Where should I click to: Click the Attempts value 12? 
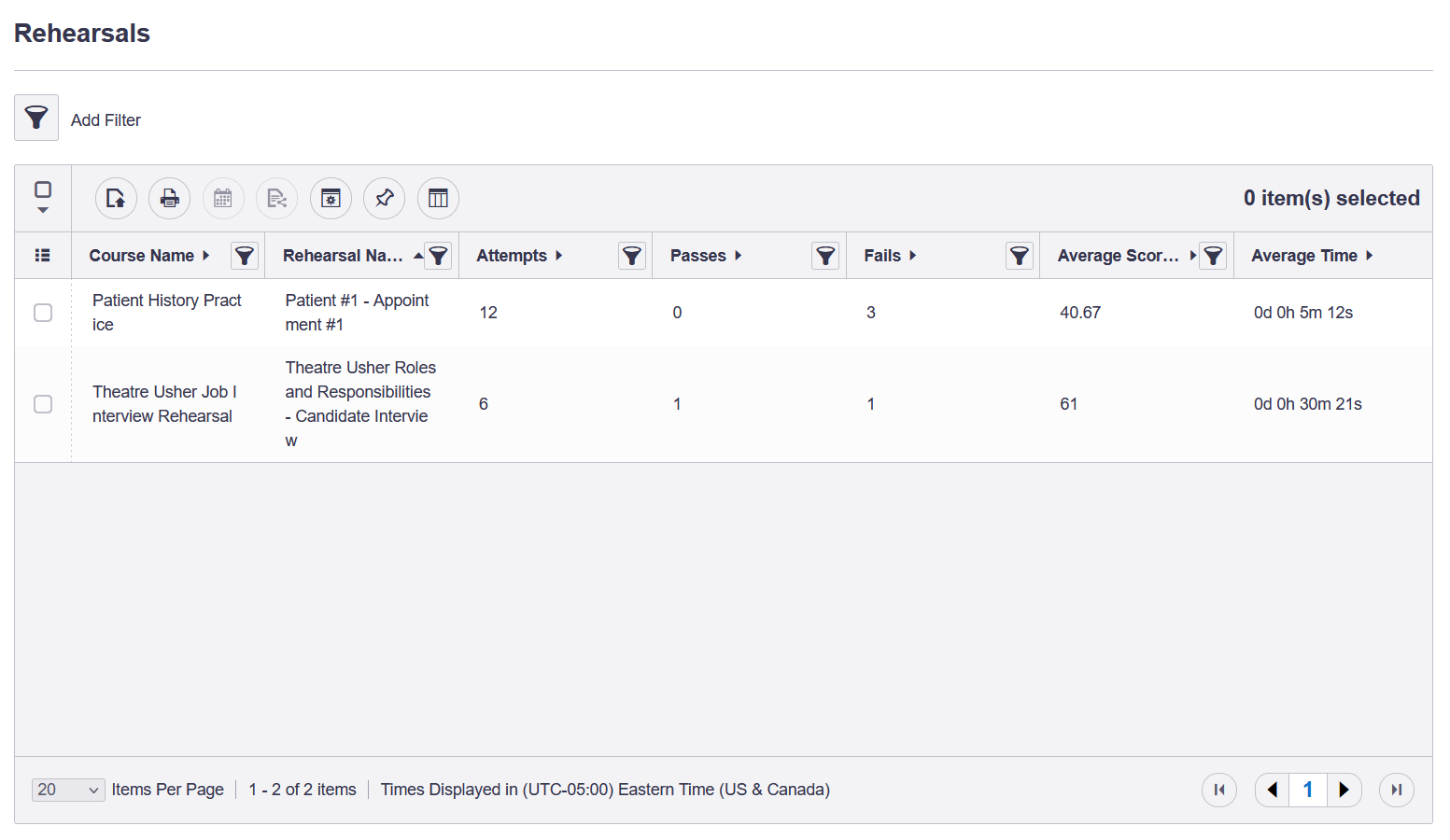click(488, 313)
